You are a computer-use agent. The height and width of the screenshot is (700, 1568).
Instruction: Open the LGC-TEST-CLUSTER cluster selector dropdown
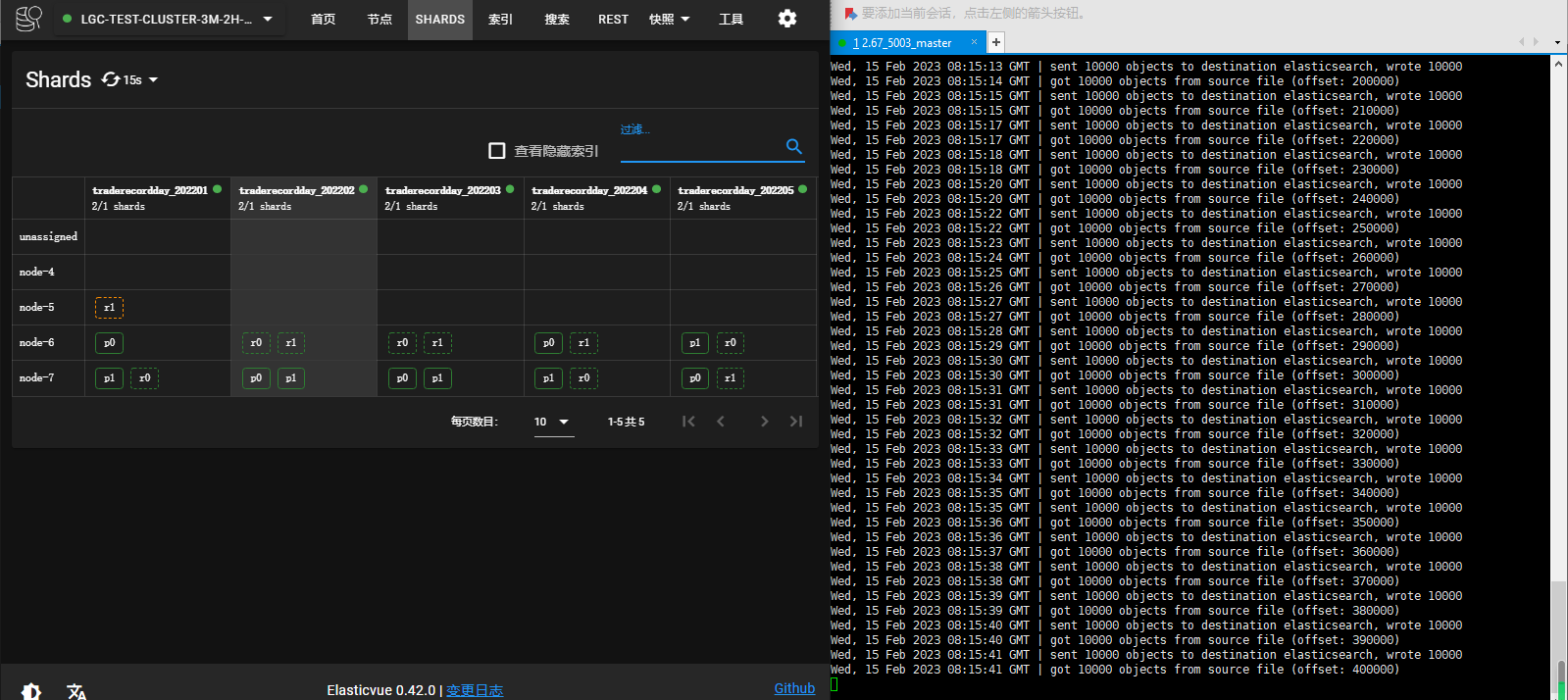coord(170,19)
